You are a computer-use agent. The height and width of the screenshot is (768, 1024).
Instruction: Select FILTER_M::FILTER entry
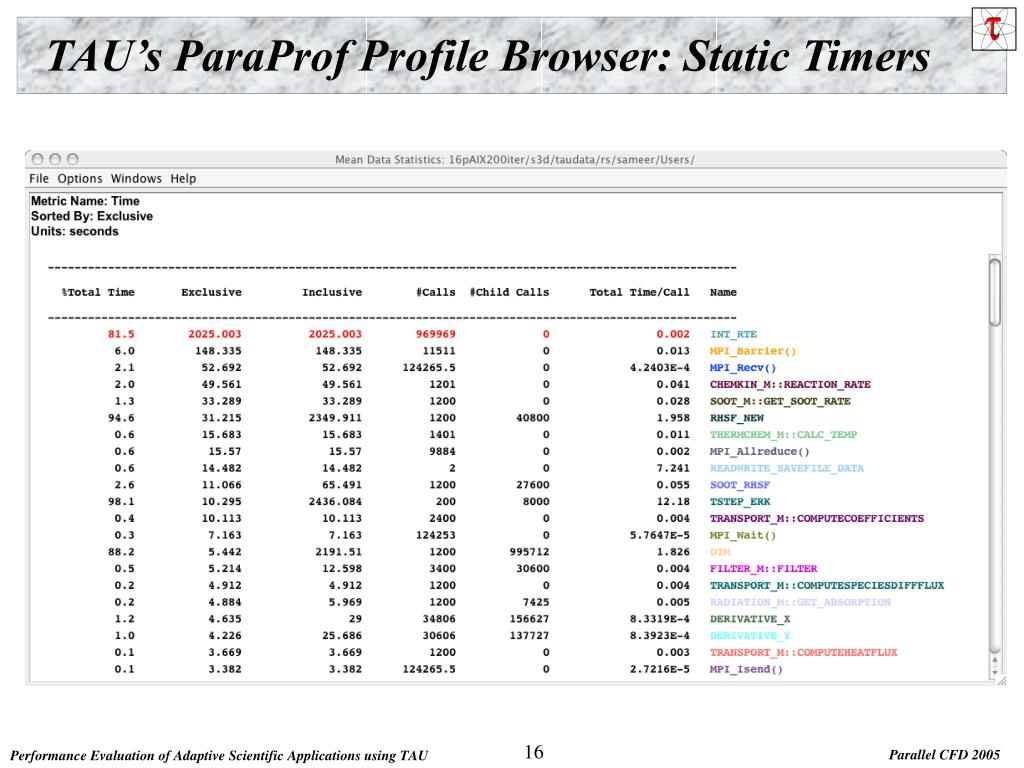tap(763, 569)
